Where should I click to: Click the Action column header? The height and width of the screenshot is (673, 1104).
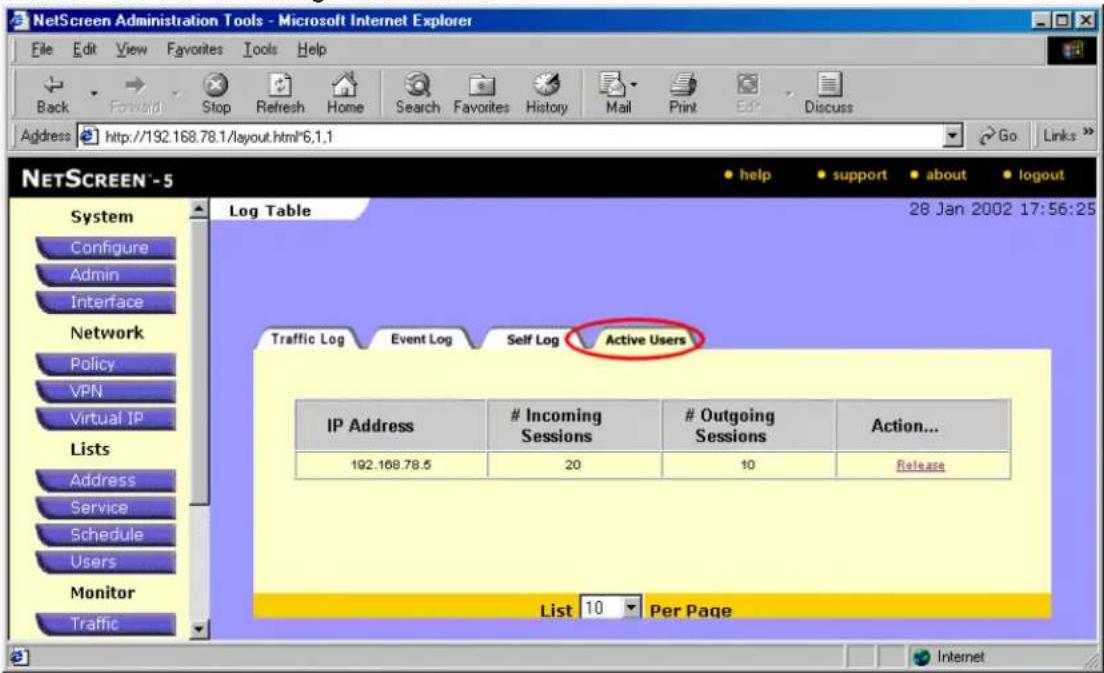923,425
